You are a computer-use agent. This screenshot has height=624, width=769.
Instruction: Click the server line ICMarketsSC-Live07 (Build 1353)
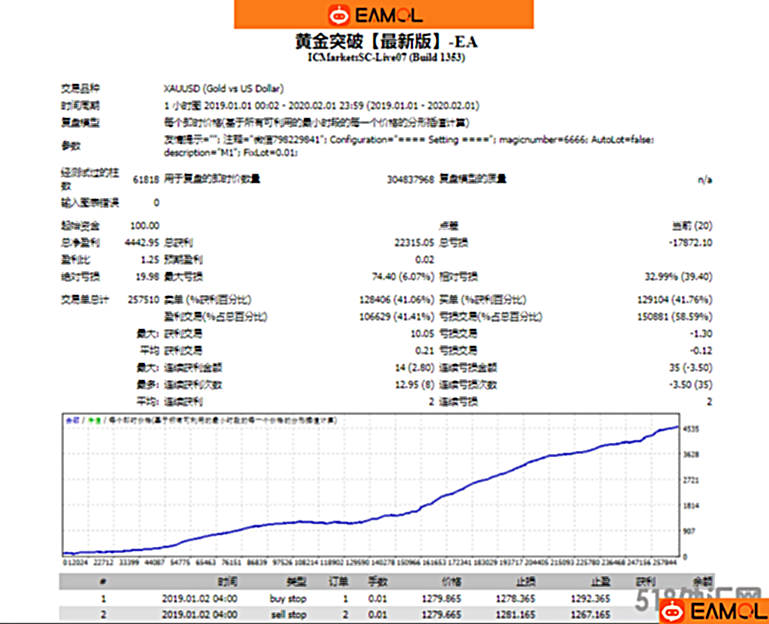(x=386, y=57)
